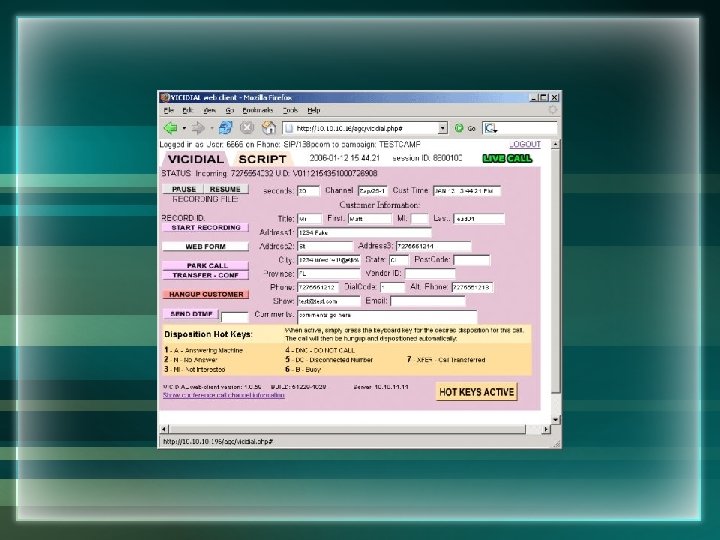
Task: Click START RECORDING button
Action: 206,228
